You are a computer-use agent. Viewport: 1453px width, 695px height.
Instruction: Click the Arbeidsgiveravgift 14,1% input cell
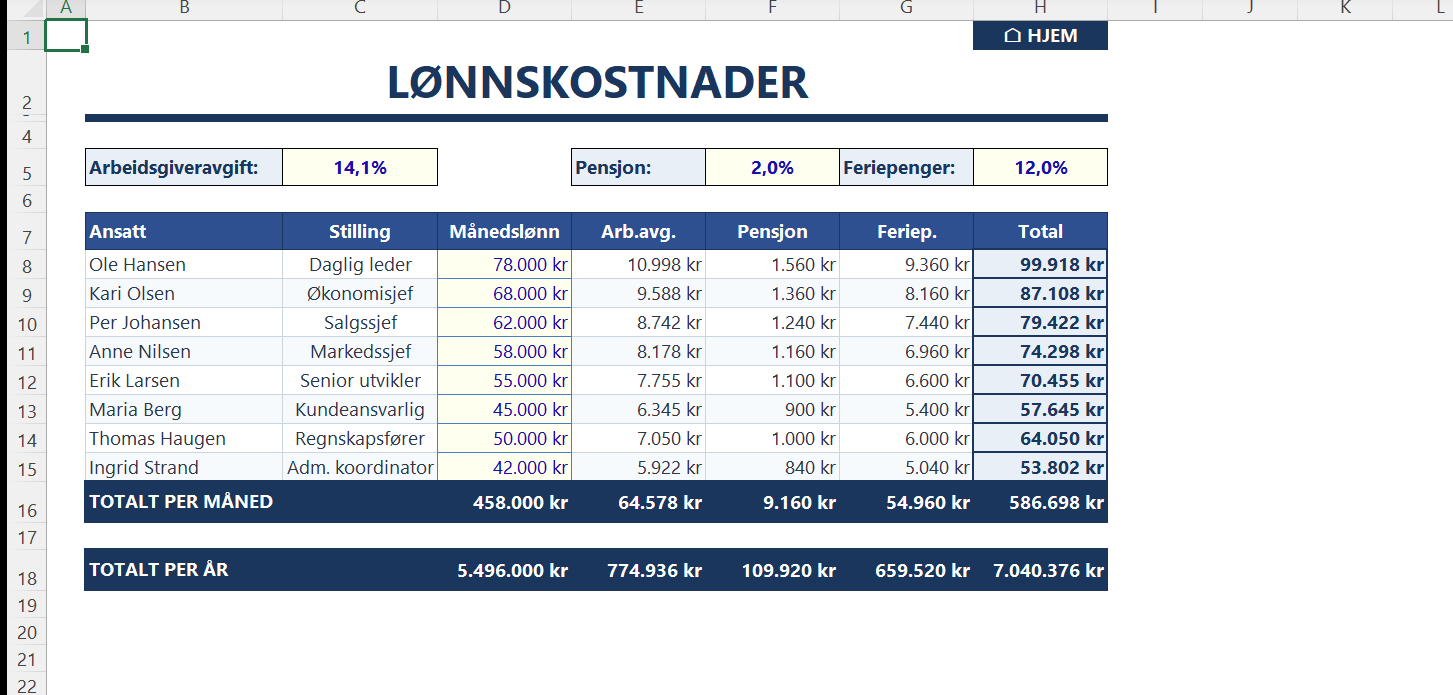click(x=360, y=168)
